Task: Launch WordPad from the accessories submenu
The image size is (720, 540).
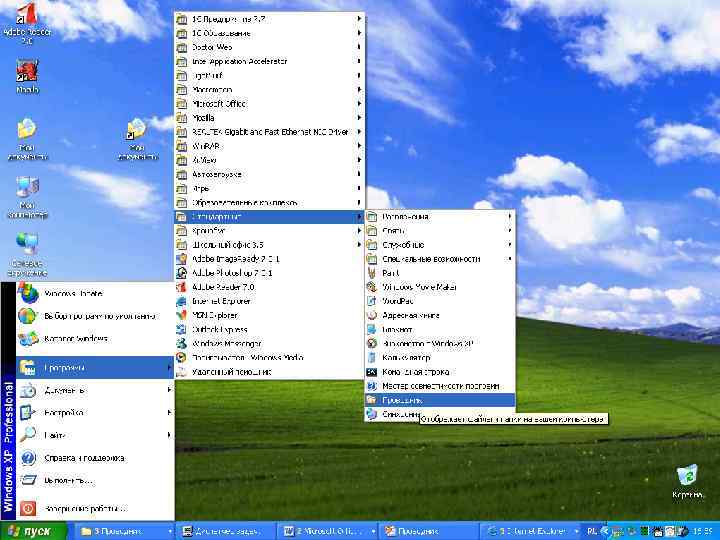Action: click(440, 301)
